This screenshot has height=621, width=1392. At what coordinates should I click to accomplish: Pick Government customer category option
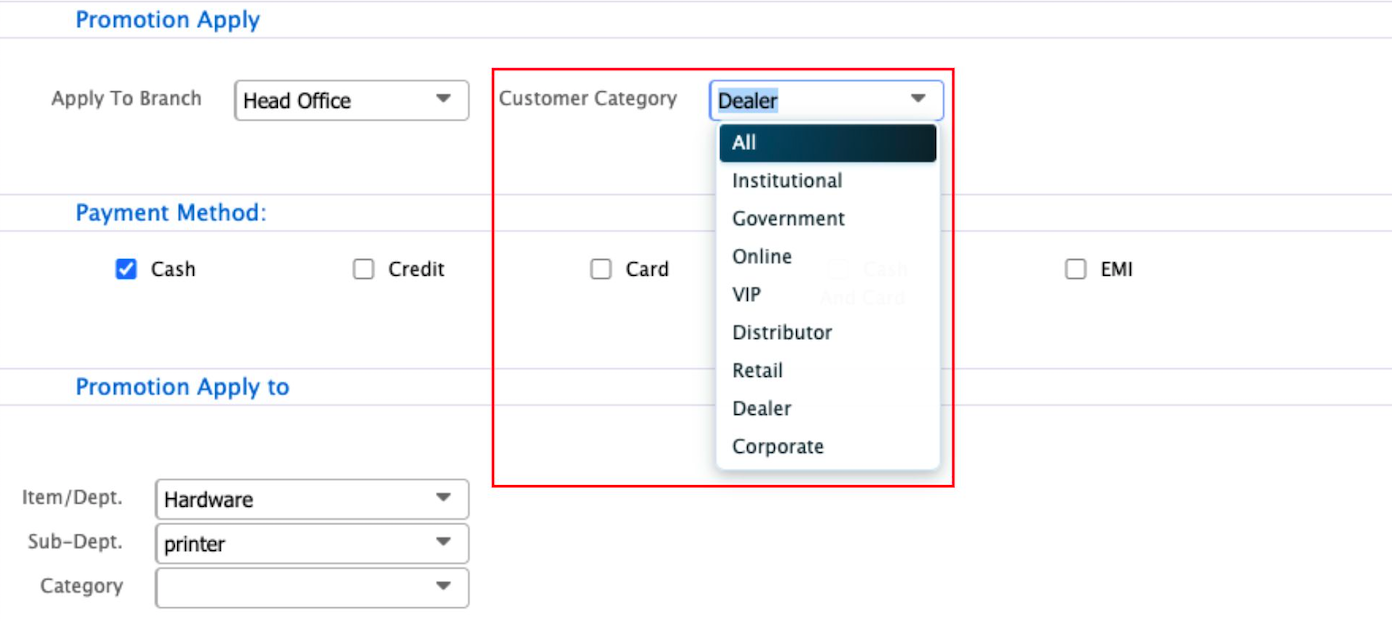click(x=788, y=219)
